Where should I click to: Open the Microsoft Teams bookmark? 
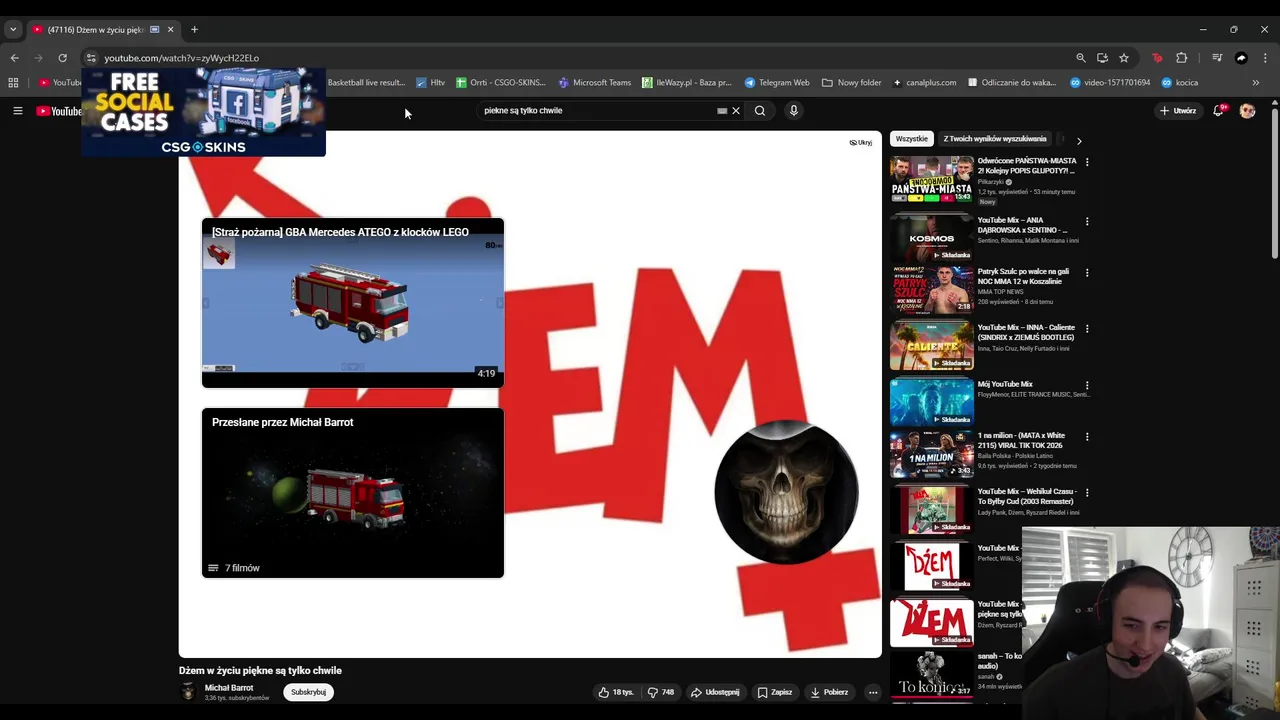point(595,83)
